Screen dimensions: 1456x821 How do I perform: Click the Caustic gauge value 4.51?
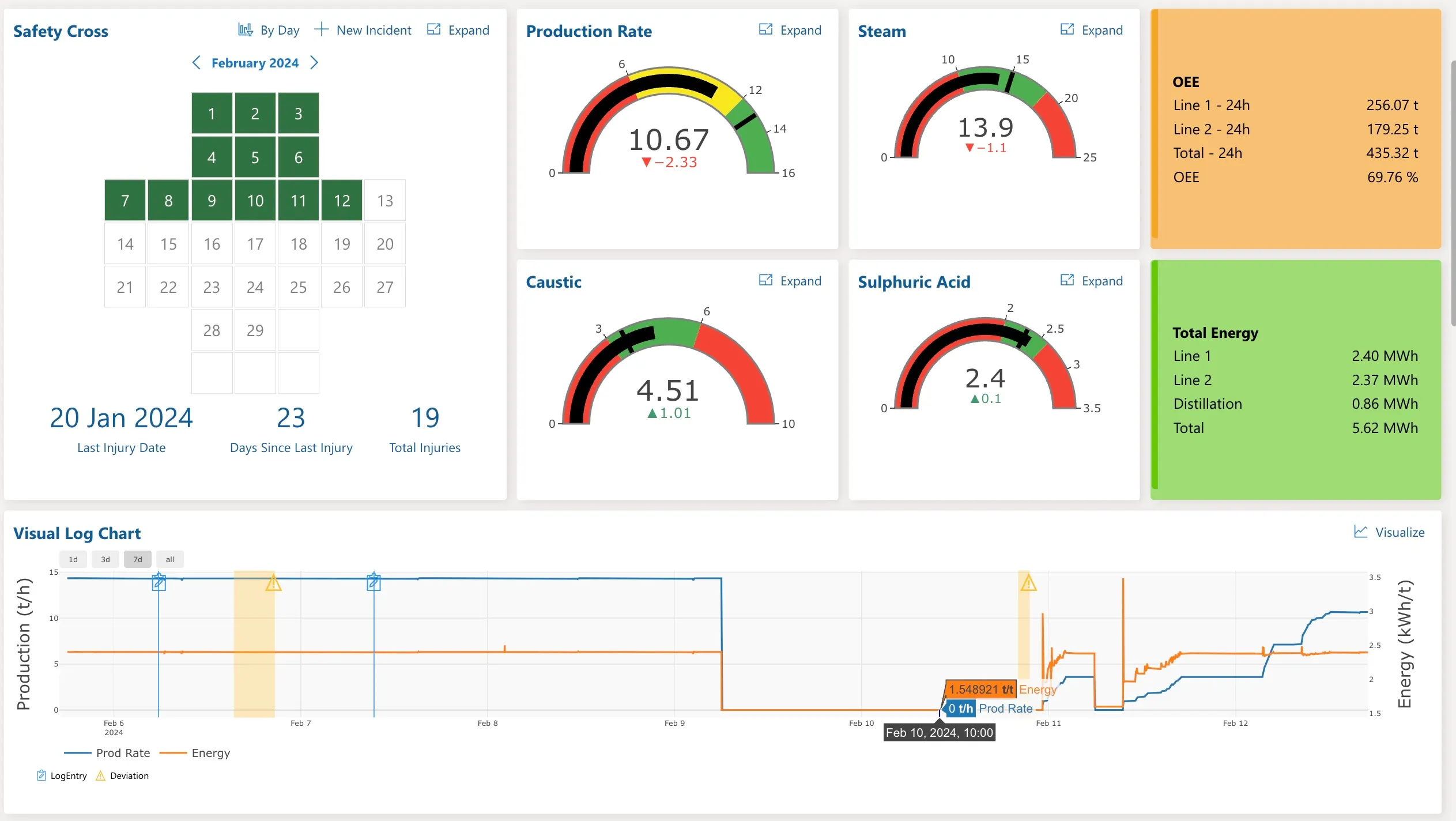(668, 391)
